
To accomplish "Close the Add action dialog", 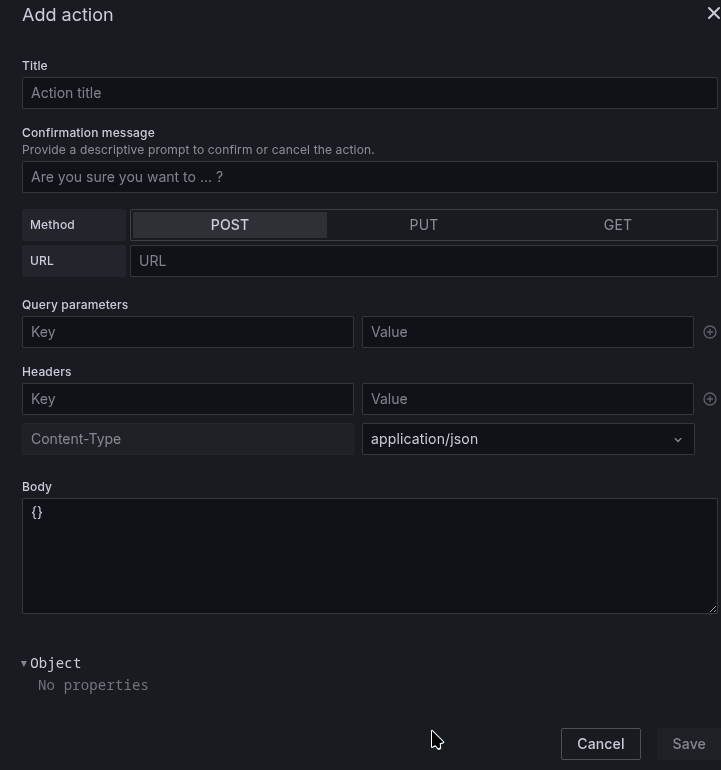I will 713,14.
